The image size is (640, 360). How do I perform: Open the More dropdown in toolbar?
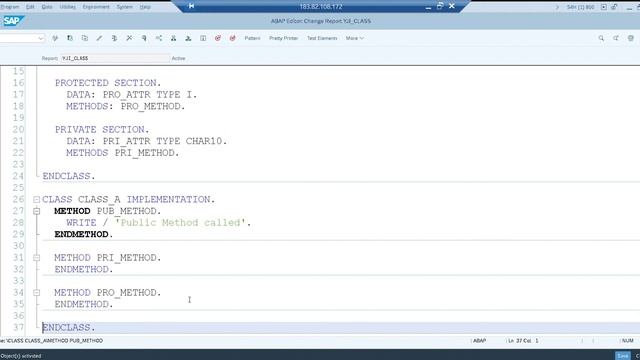[x=354, y=38]
